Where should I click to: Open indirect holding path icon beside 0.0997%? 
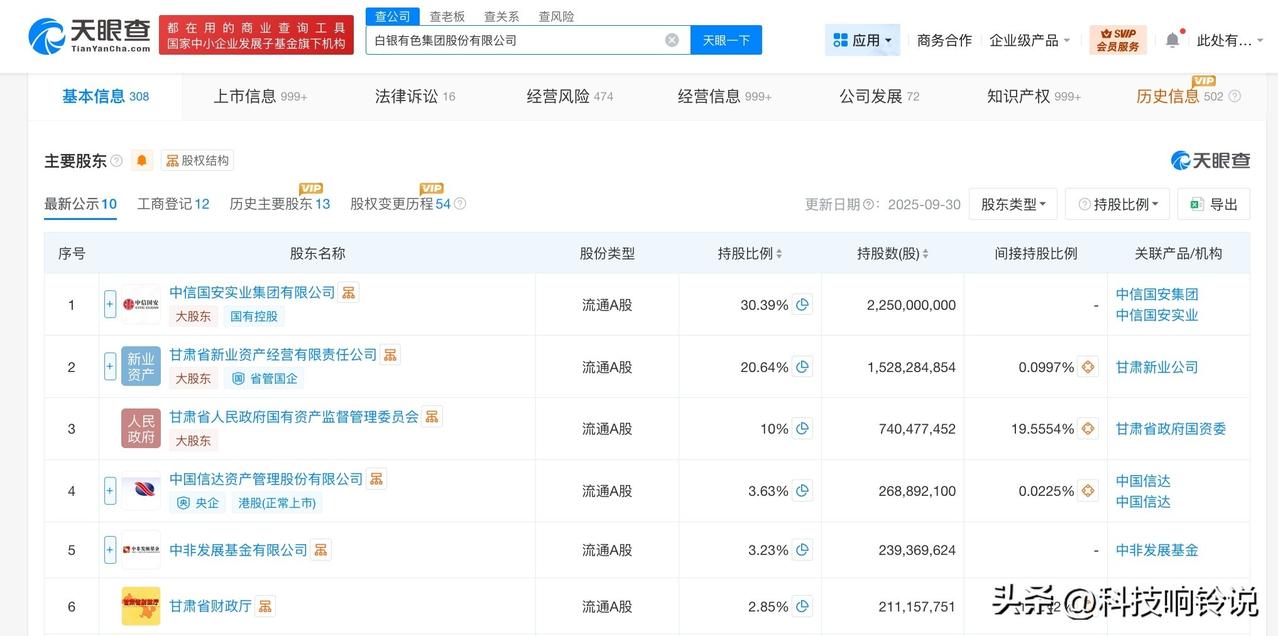1088,367
